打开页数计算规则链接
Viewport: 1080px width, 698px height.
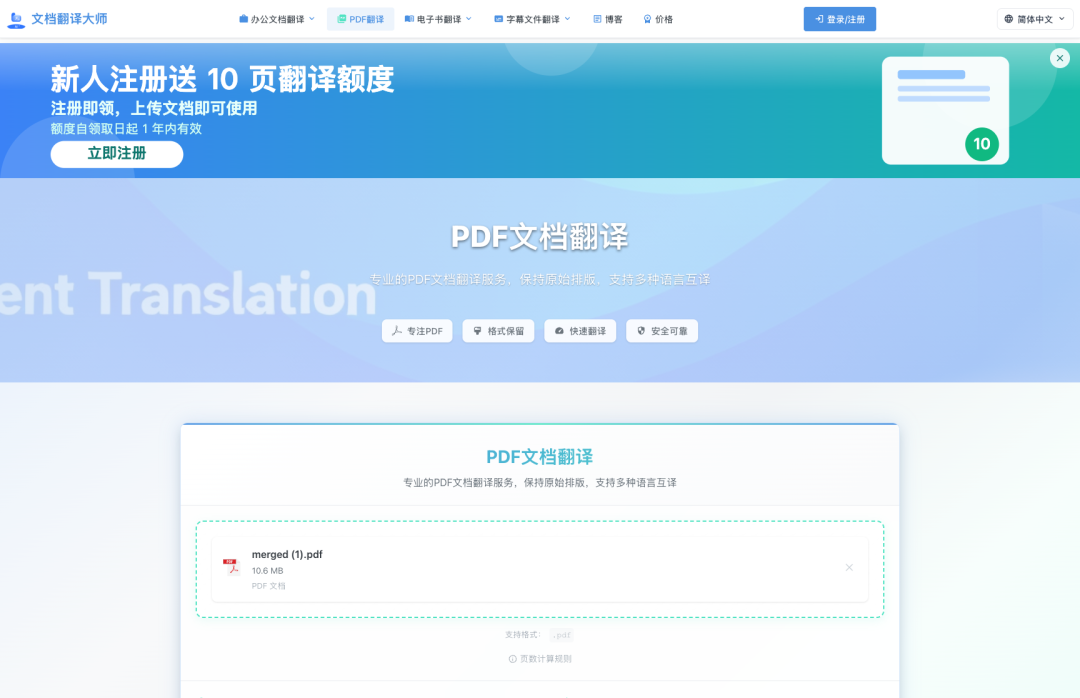[x=547, y=659]
